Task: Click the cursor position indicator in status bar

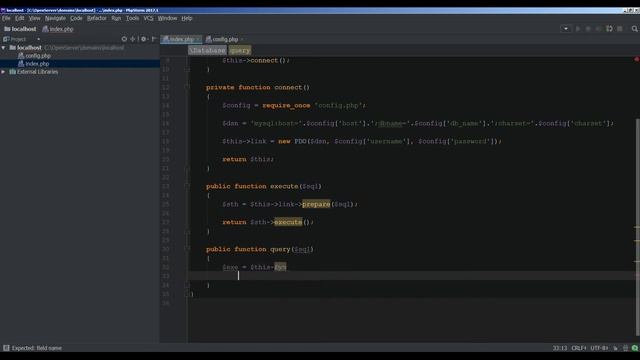Action: pos(560,348)
